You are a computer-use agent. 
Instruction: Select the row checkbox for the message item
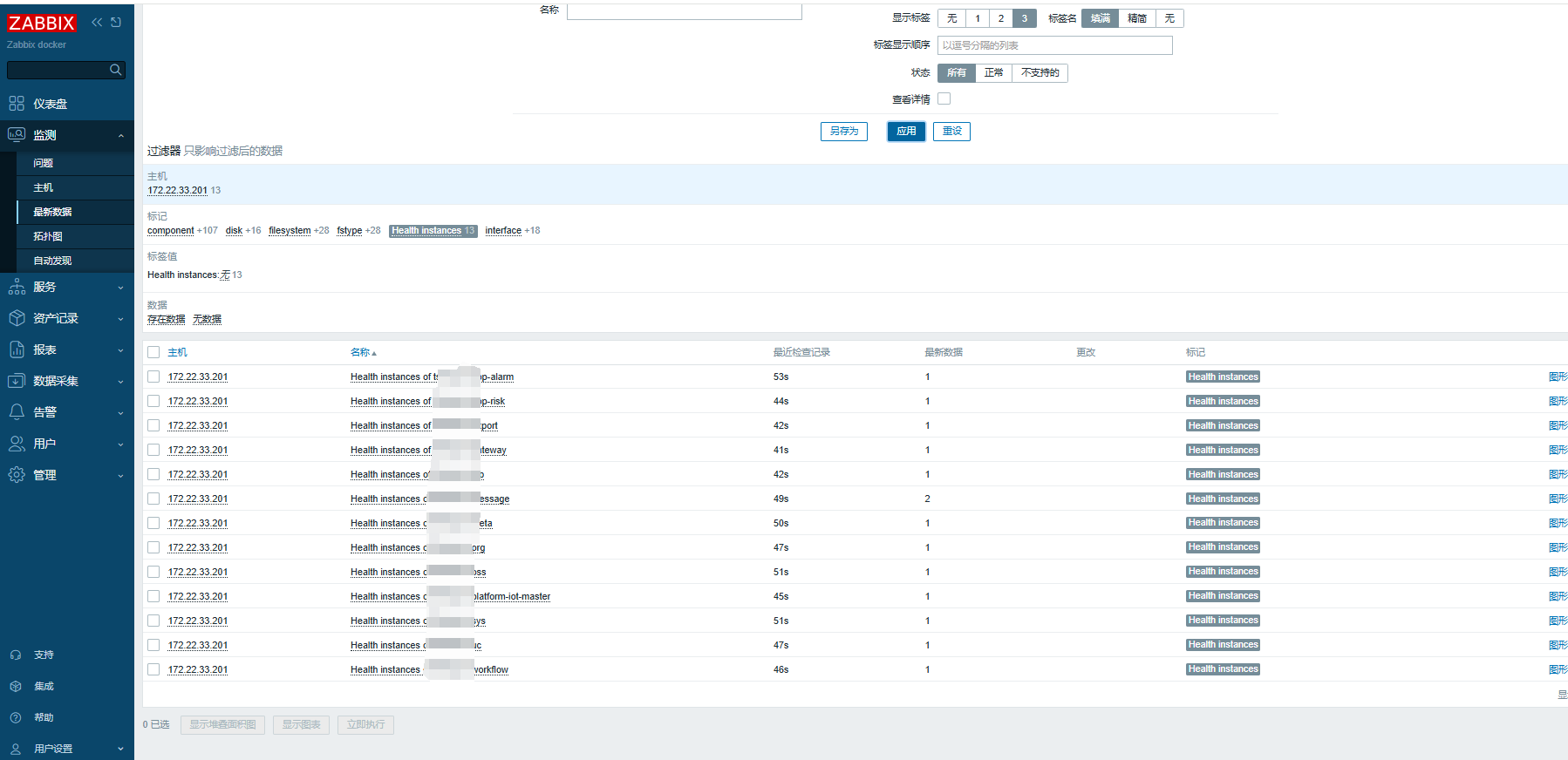coord(153,499)
